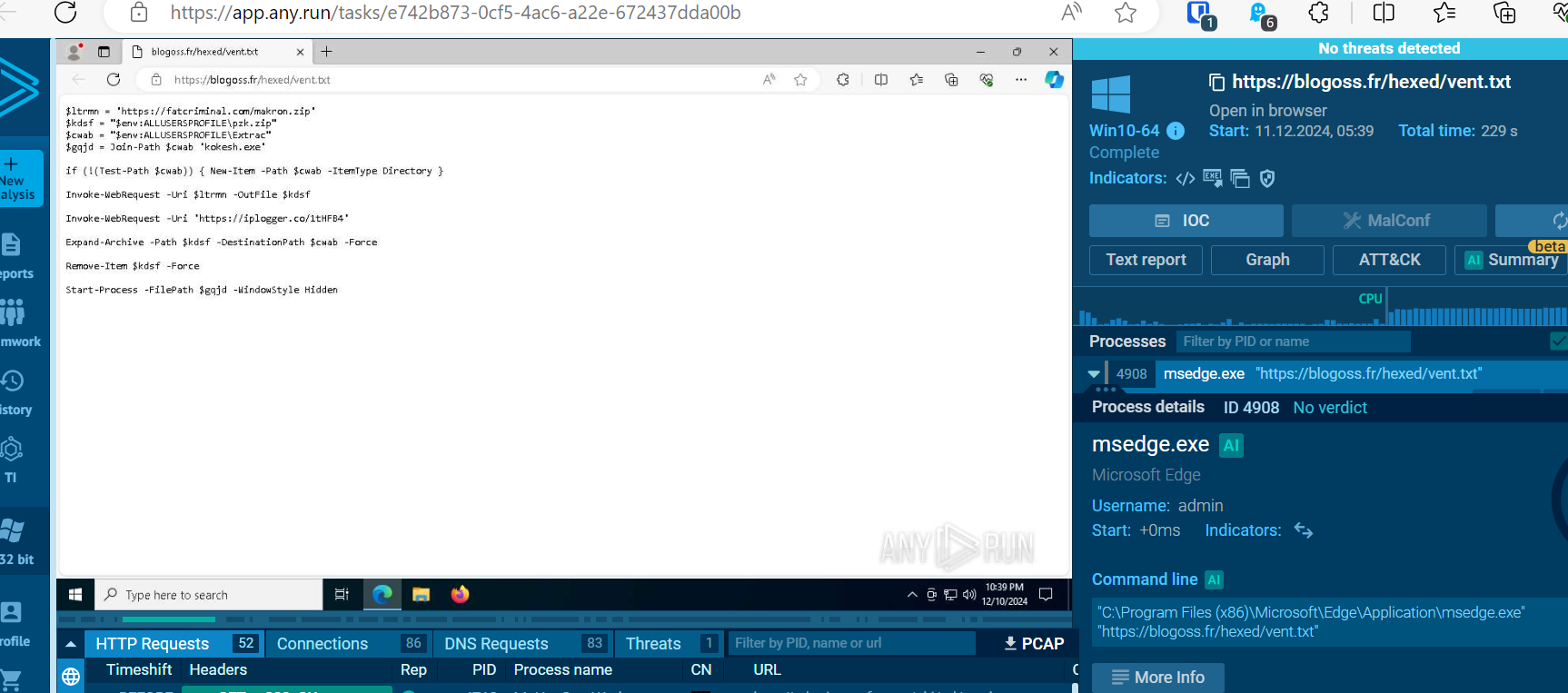
Task: Toggle outer browser split screen icon
Action: tap(1384, 13)
